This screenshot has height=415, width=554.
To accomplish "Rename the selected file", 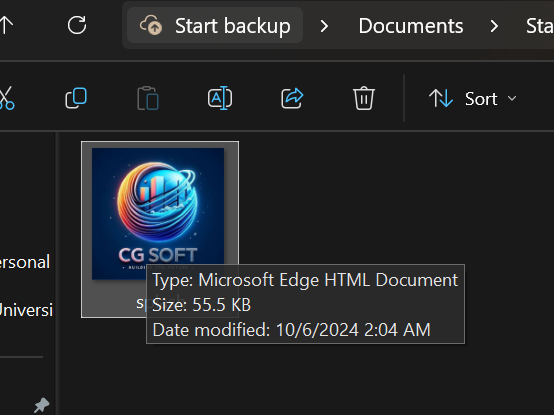I will pos(220,98).
